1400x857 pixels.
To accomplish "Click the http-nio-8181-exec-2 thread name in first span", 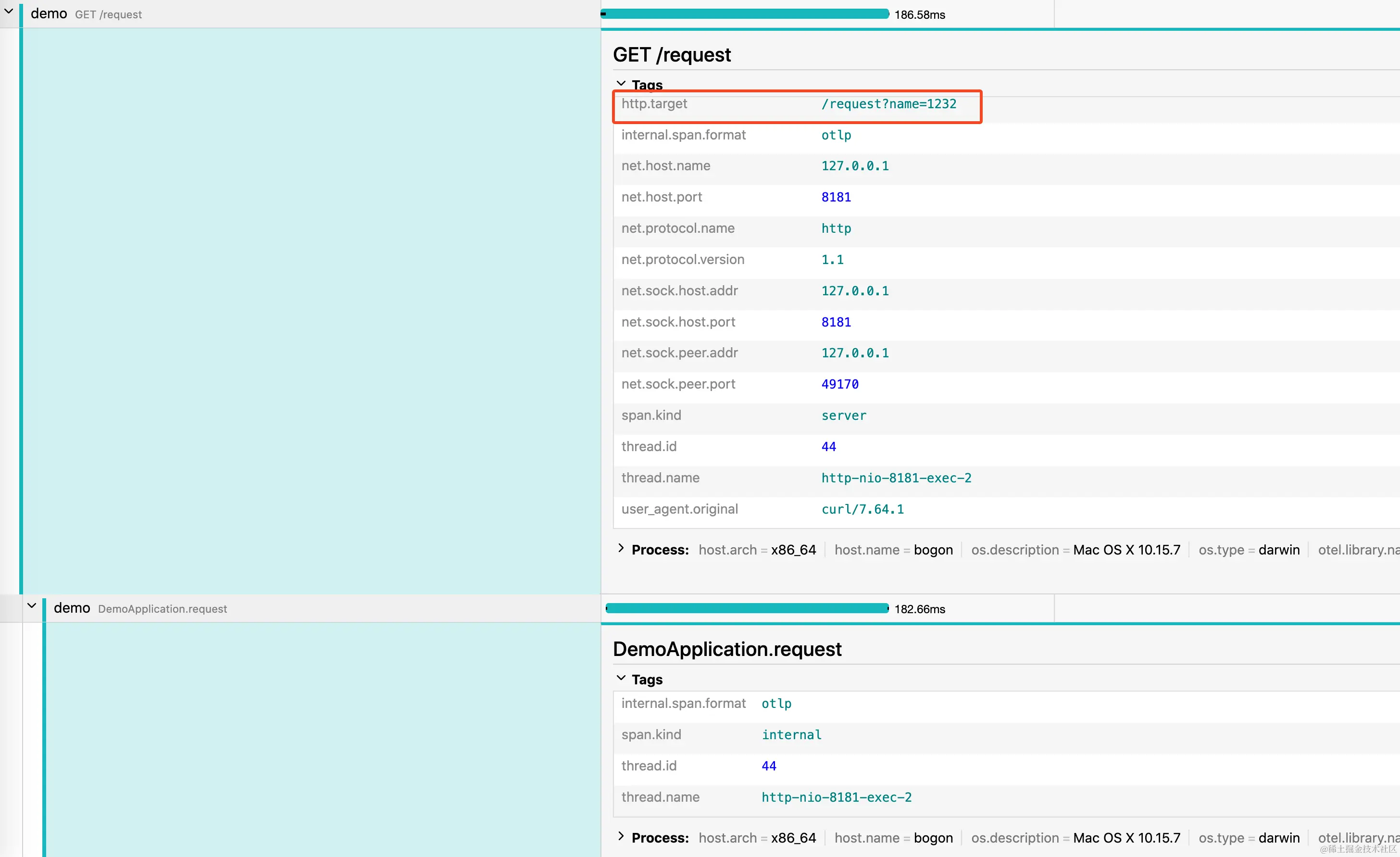I will [x=896, y=478].
